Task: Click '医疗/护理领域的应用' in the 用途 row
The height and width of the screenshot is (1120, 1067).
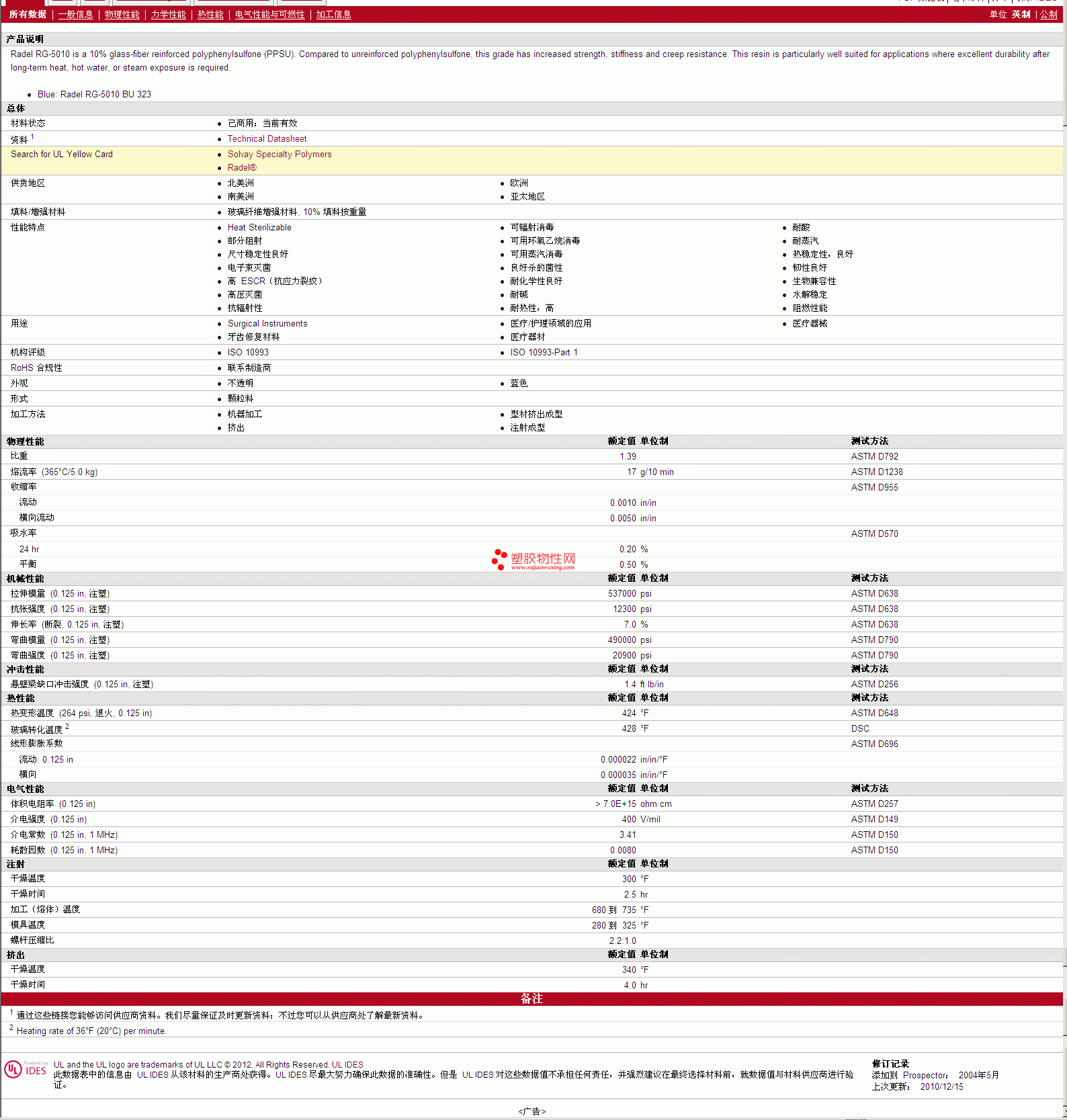Action: [x=551, y=323]
